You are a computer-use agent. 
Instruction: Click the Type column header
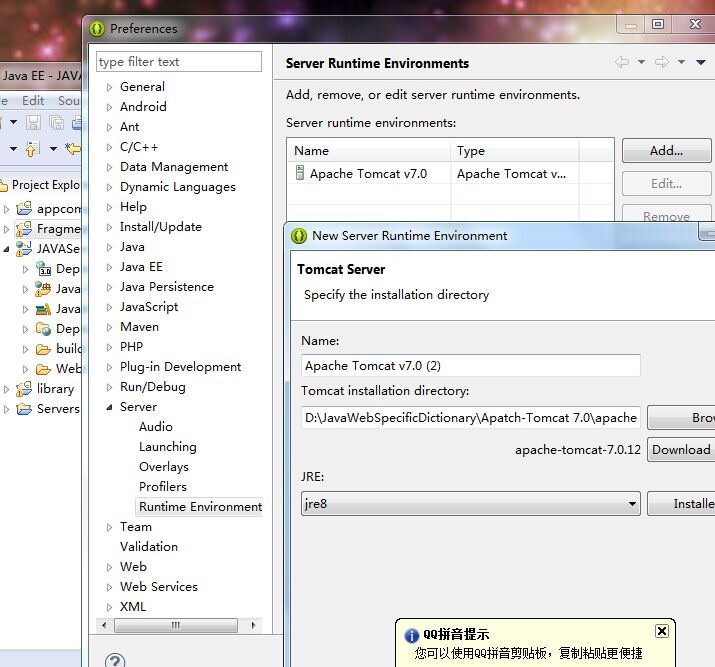[515, 150]
